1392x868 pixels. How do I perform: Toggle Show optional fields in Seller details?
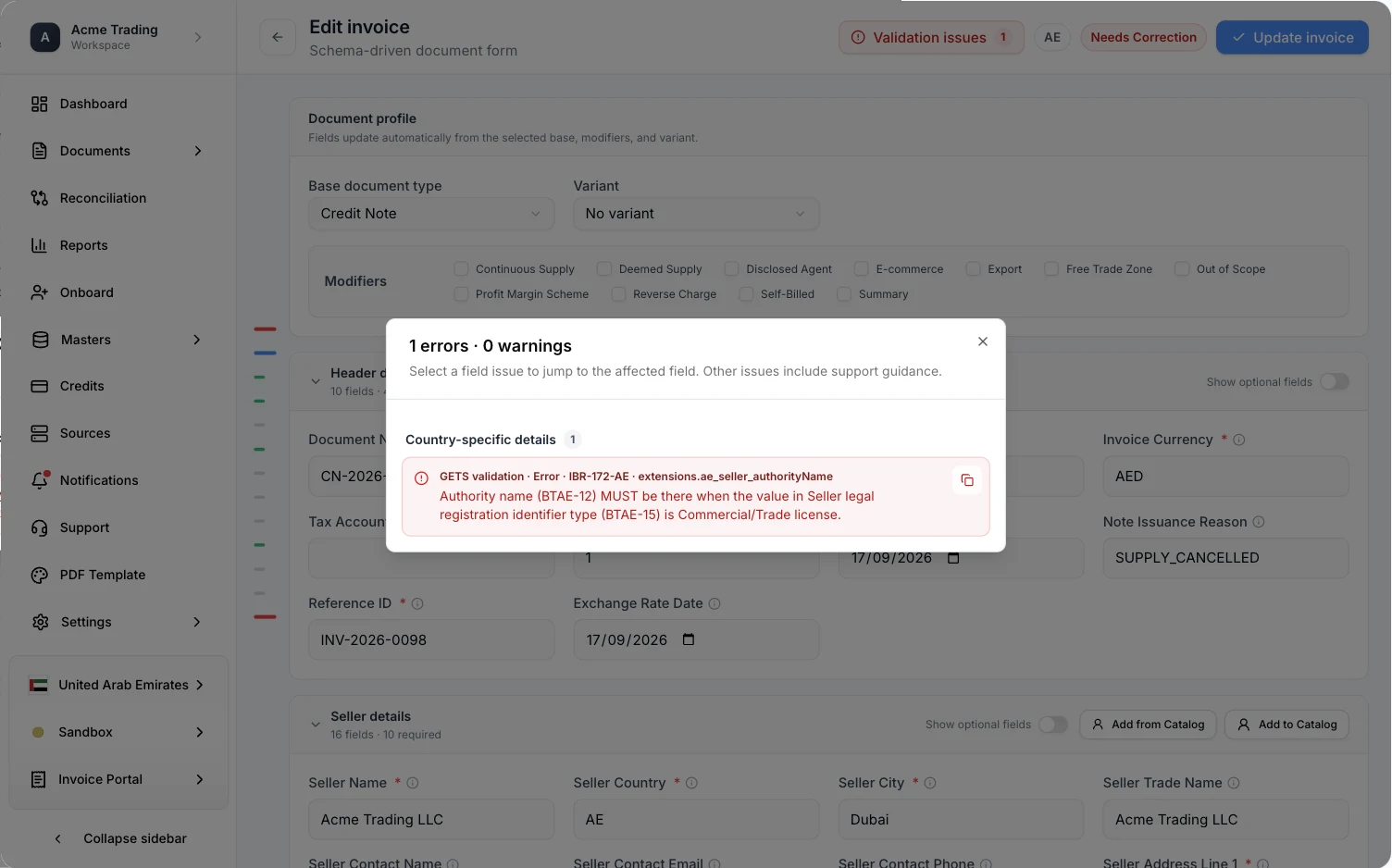(x=1052, y=725)
